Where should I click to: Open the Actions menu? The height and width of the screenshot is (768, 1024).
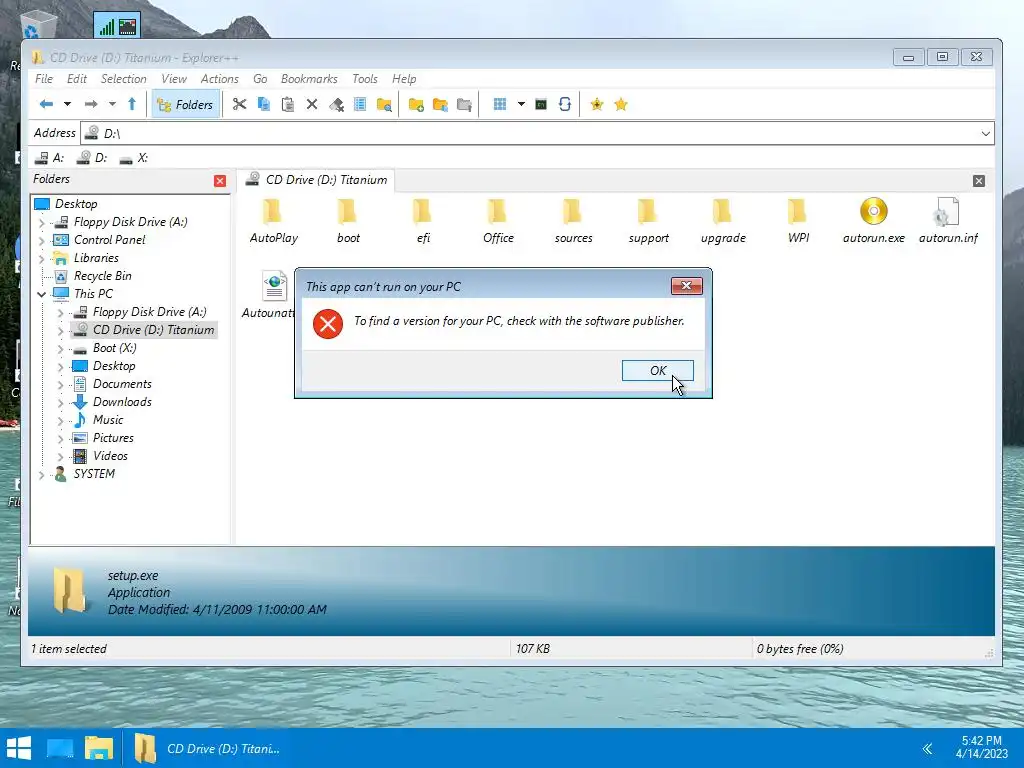(x=219, y=78)
